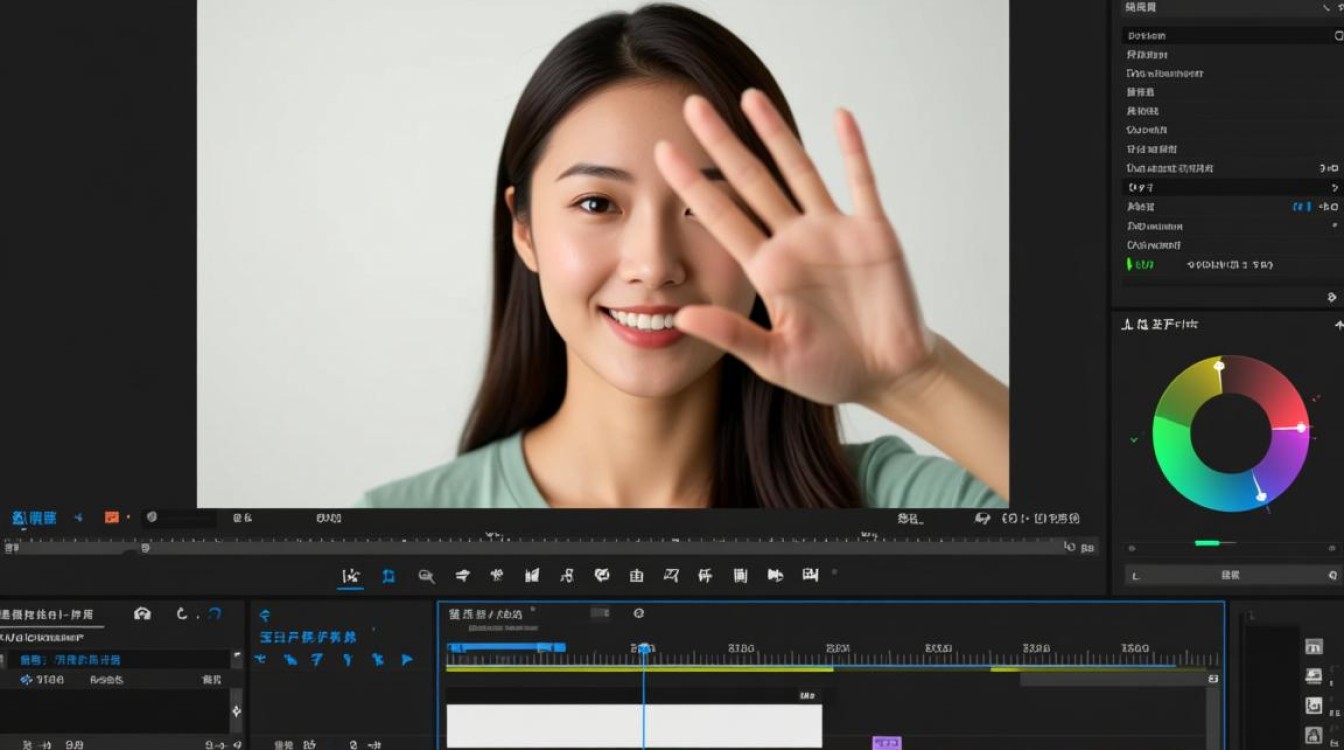Collapse the color wheel panel using its header arrow
This screenshot has height=750, width=1344.
[1338, 325]
